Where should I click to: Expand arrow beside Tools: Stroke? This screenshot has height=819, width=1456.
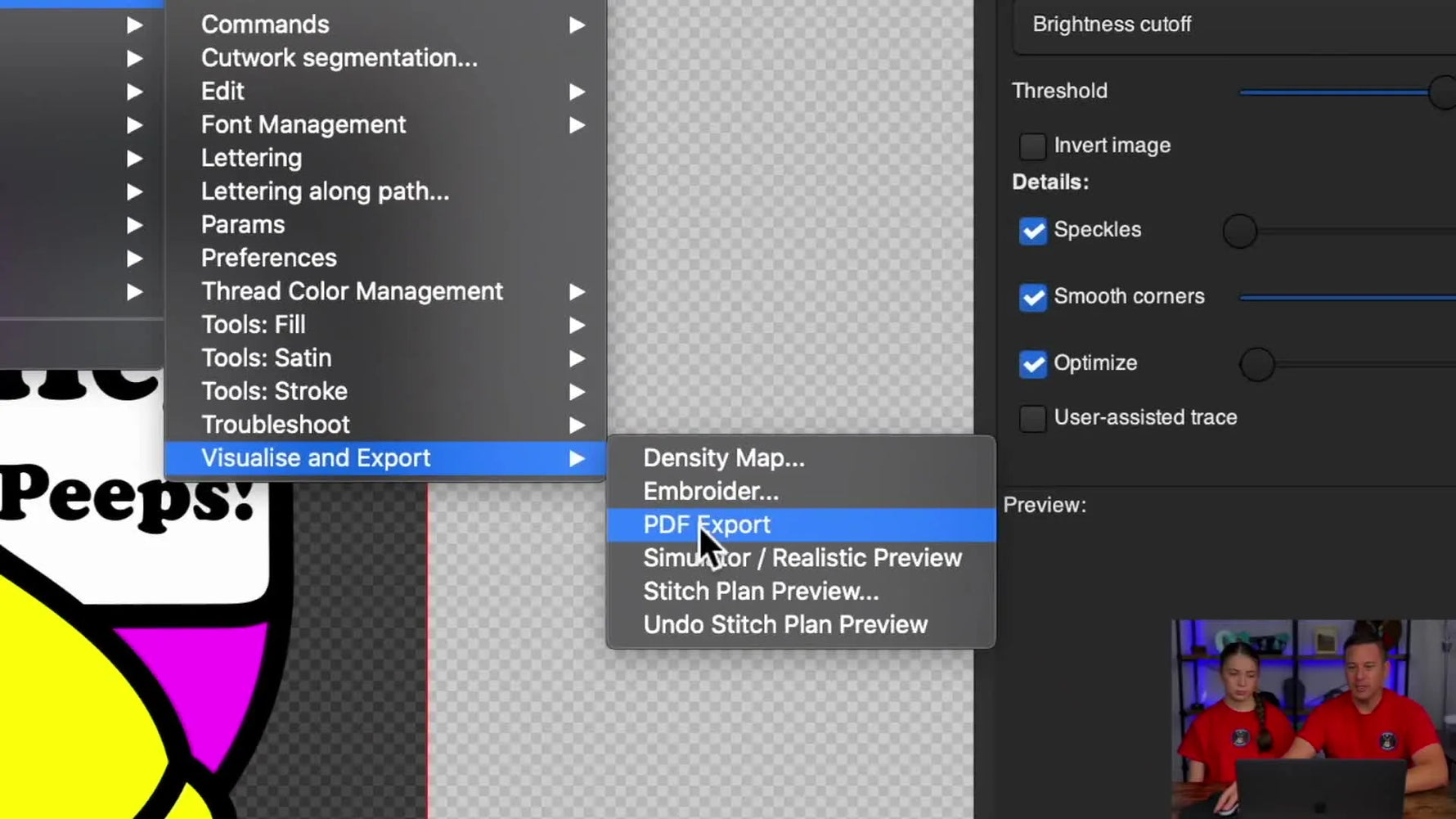(577, 392)
